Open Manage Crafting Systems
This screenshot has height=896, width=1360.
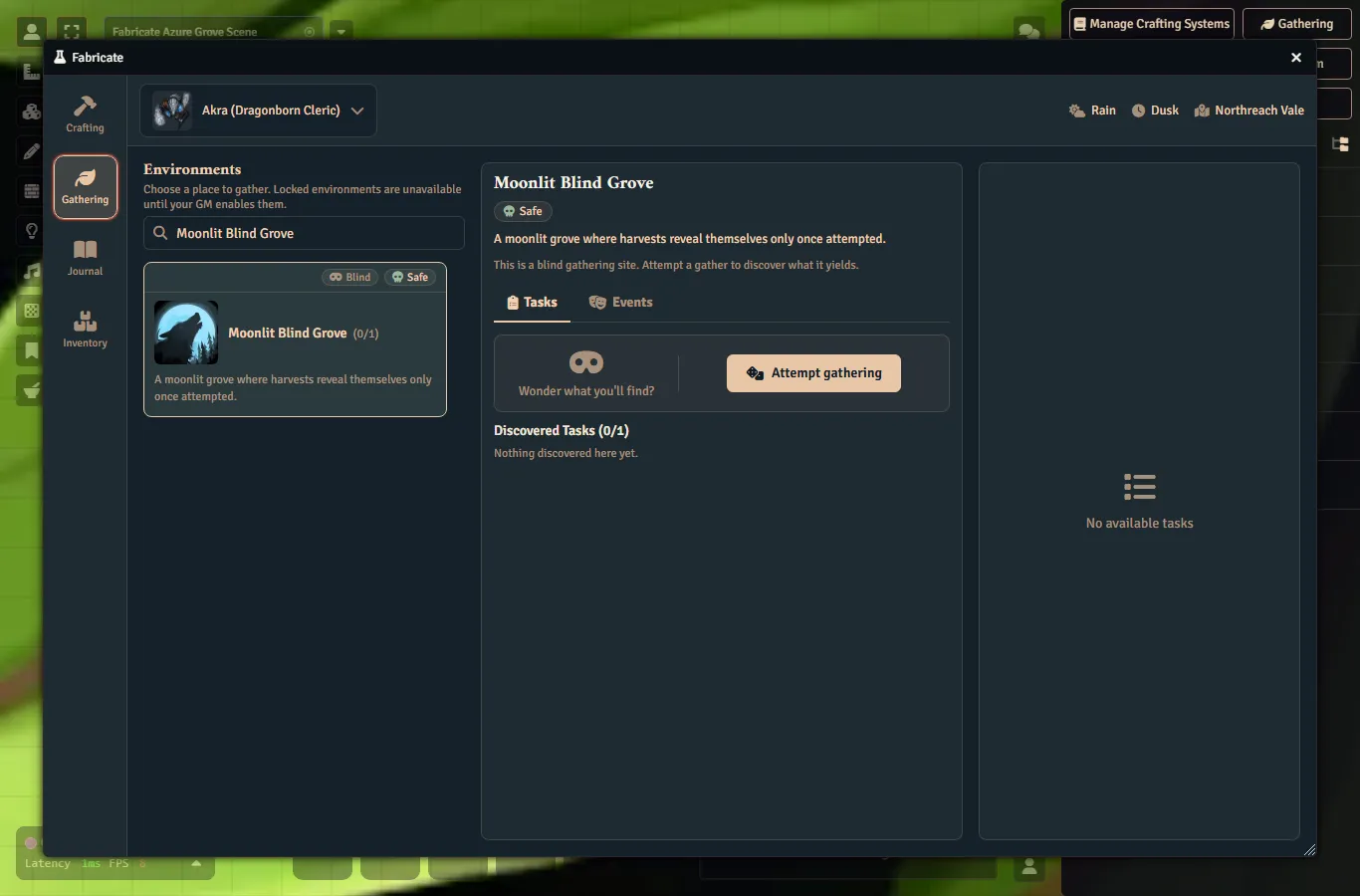[x=1152, y=24]
